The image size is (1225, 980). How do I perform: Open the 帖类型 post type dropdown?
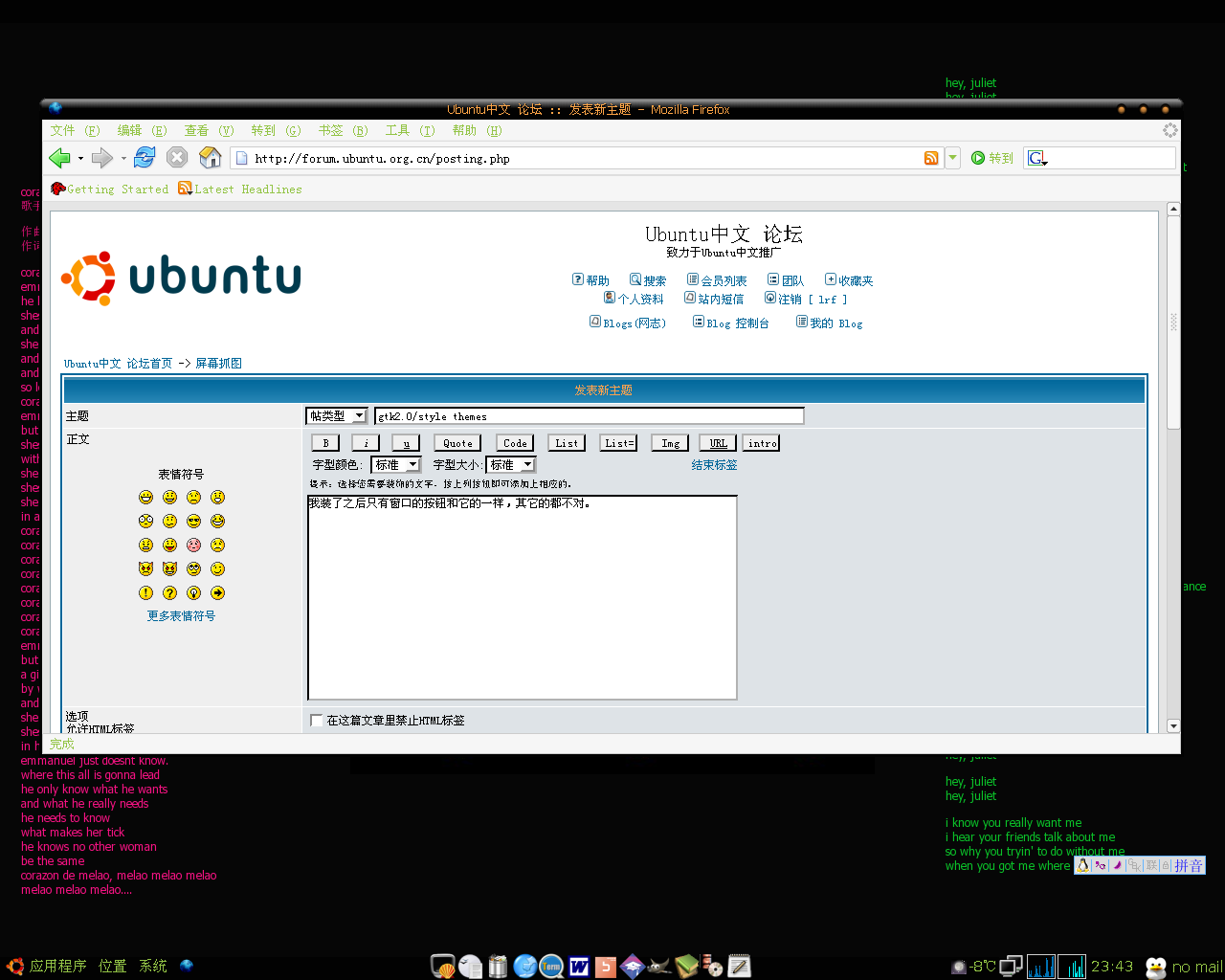pos(337,415)
